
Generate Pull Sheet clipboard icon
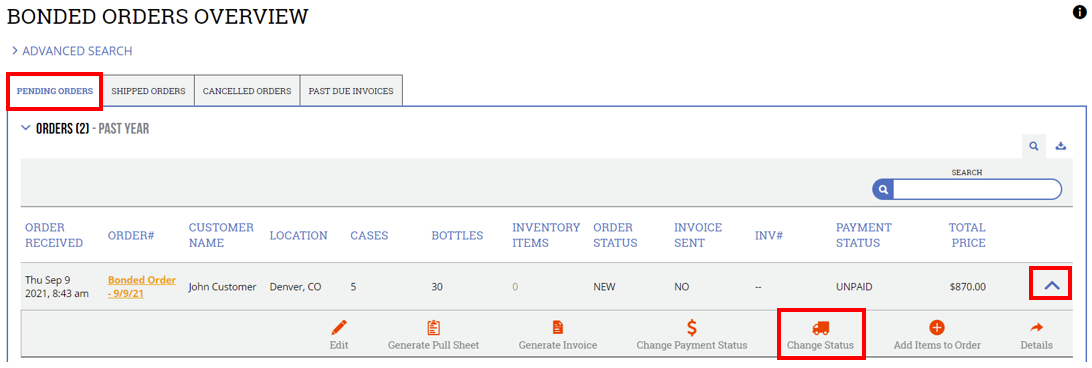[433, 328]
